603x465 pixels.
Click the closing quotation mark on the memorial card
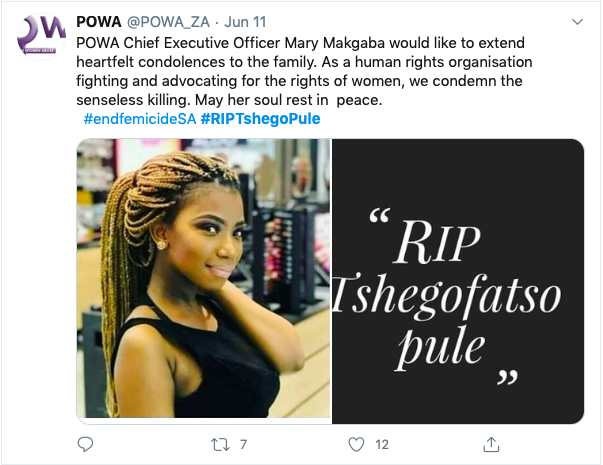(x=507, y=377)
